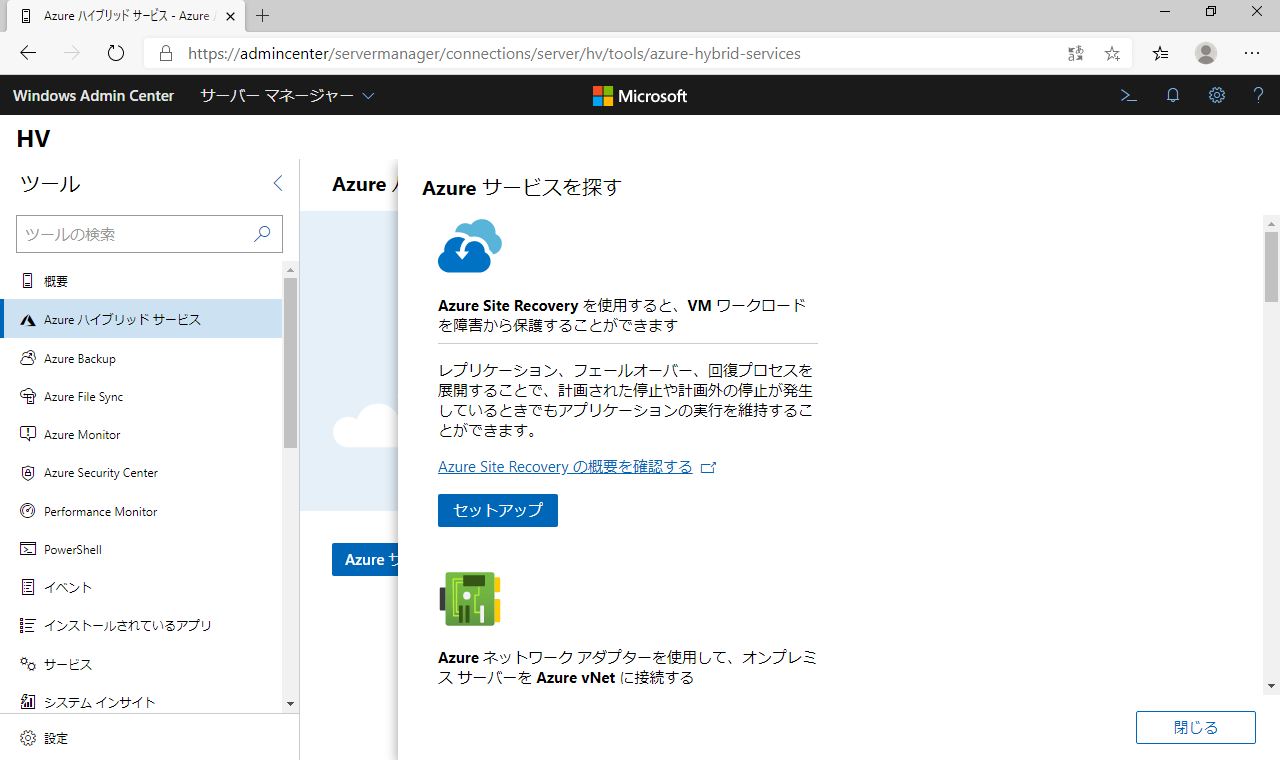1280x760 pixels.
Task: Click the セットアップ button
Action: [498, 510]
